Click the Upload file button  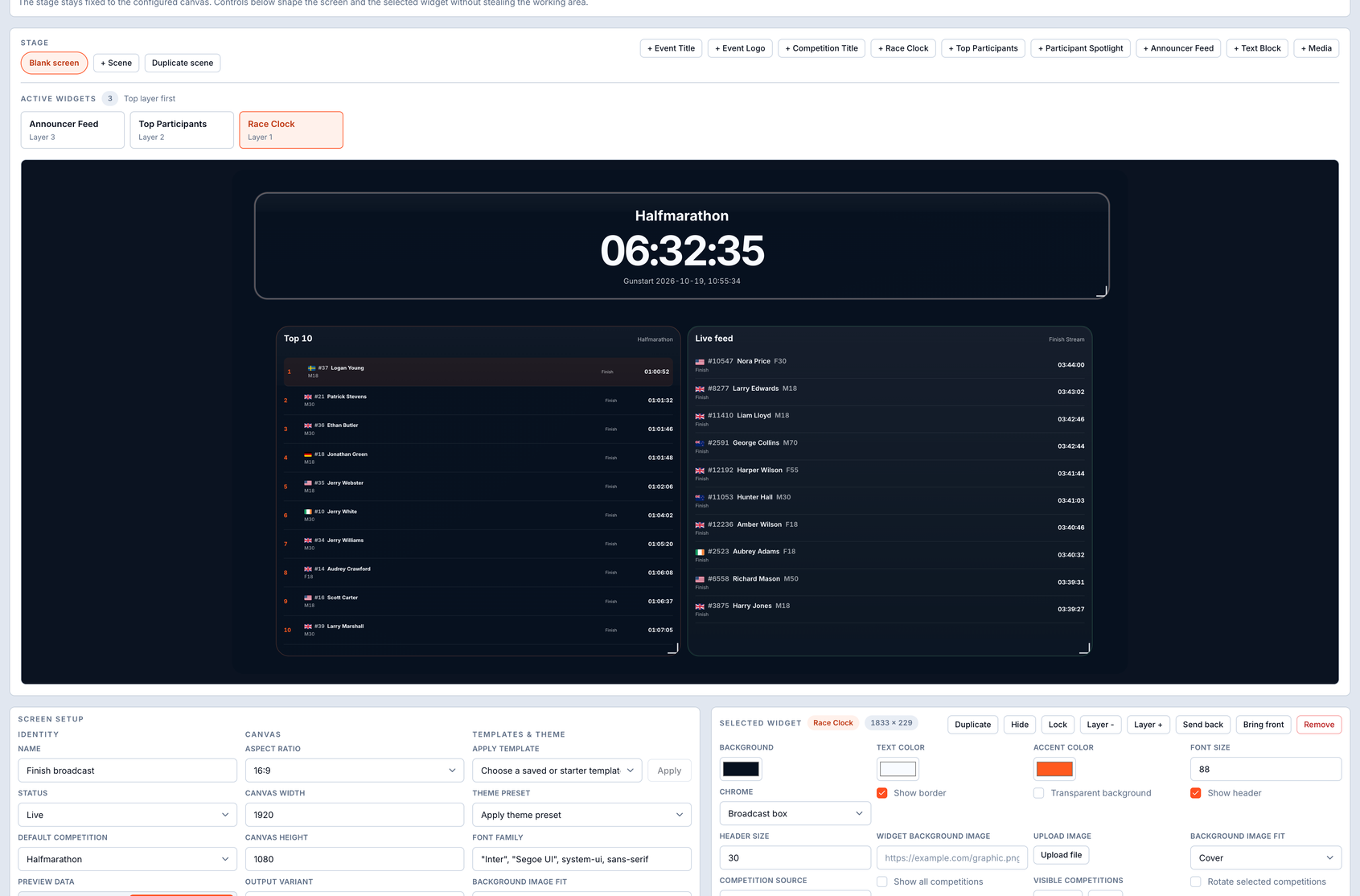[1061, 855]
